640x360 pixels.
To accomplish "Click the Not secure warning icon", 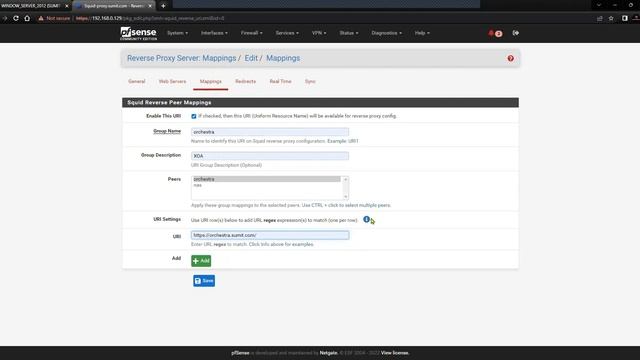I will pyautogui.click(x=41, y=18).
